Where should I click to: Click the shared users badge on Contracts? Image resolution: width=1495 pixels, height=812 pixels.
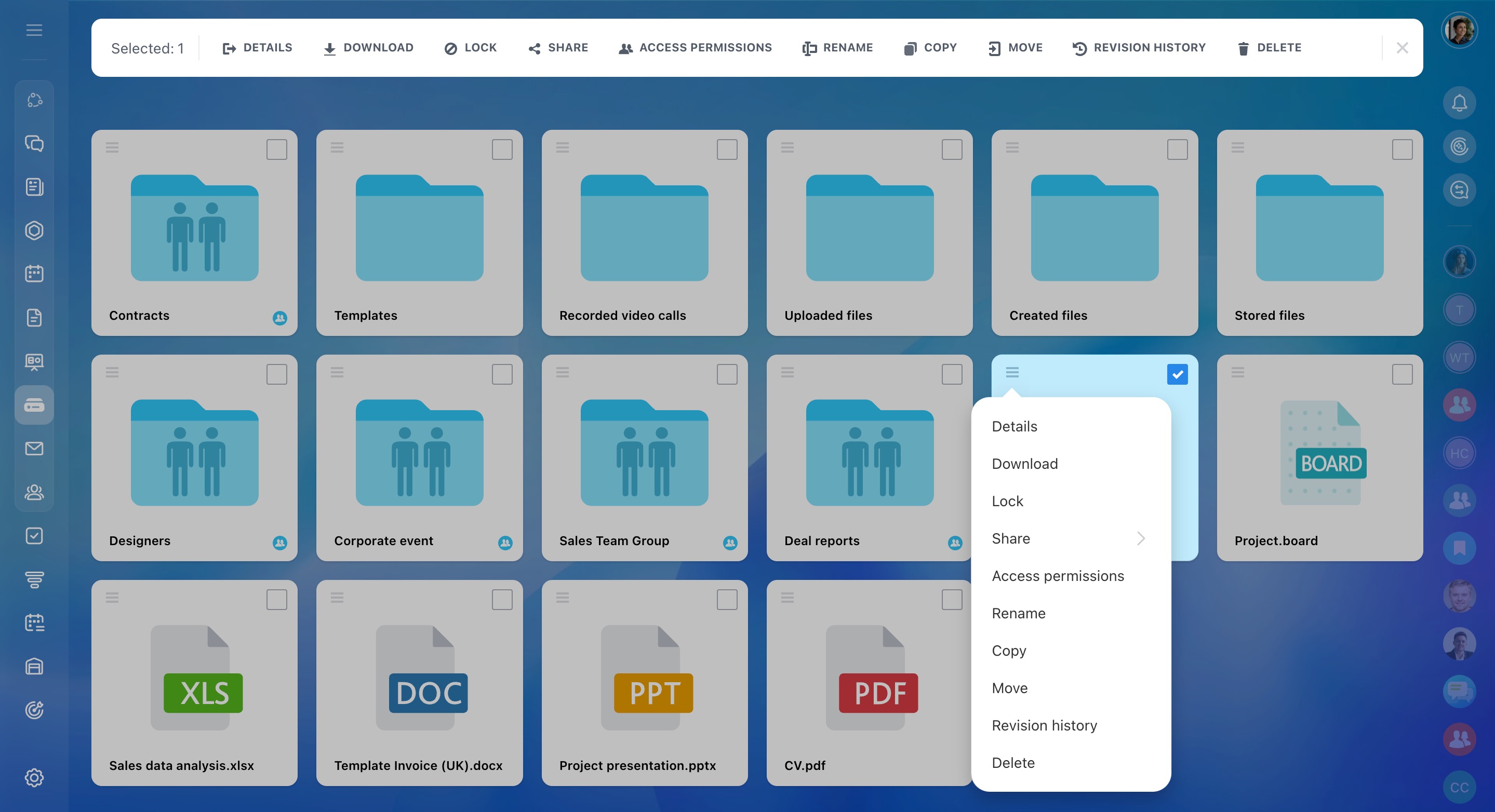point(280,318)
